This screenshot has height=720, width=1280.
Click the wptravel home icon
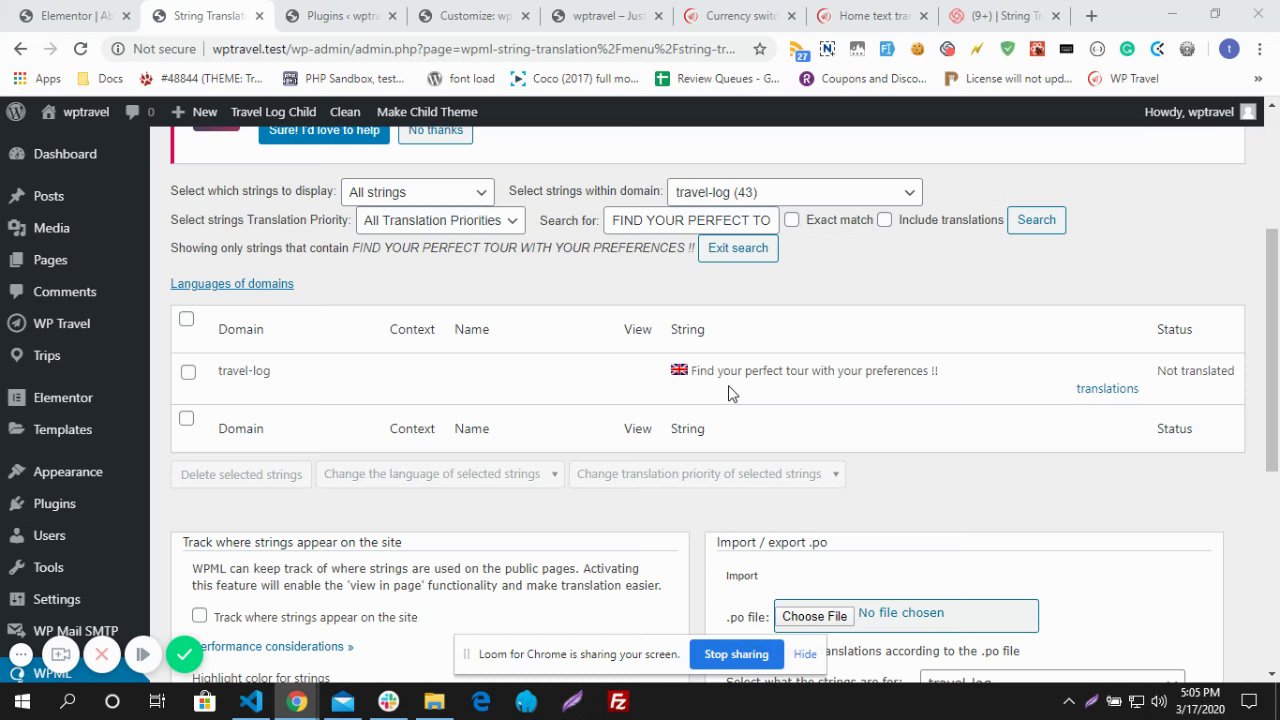click(48, 112)
